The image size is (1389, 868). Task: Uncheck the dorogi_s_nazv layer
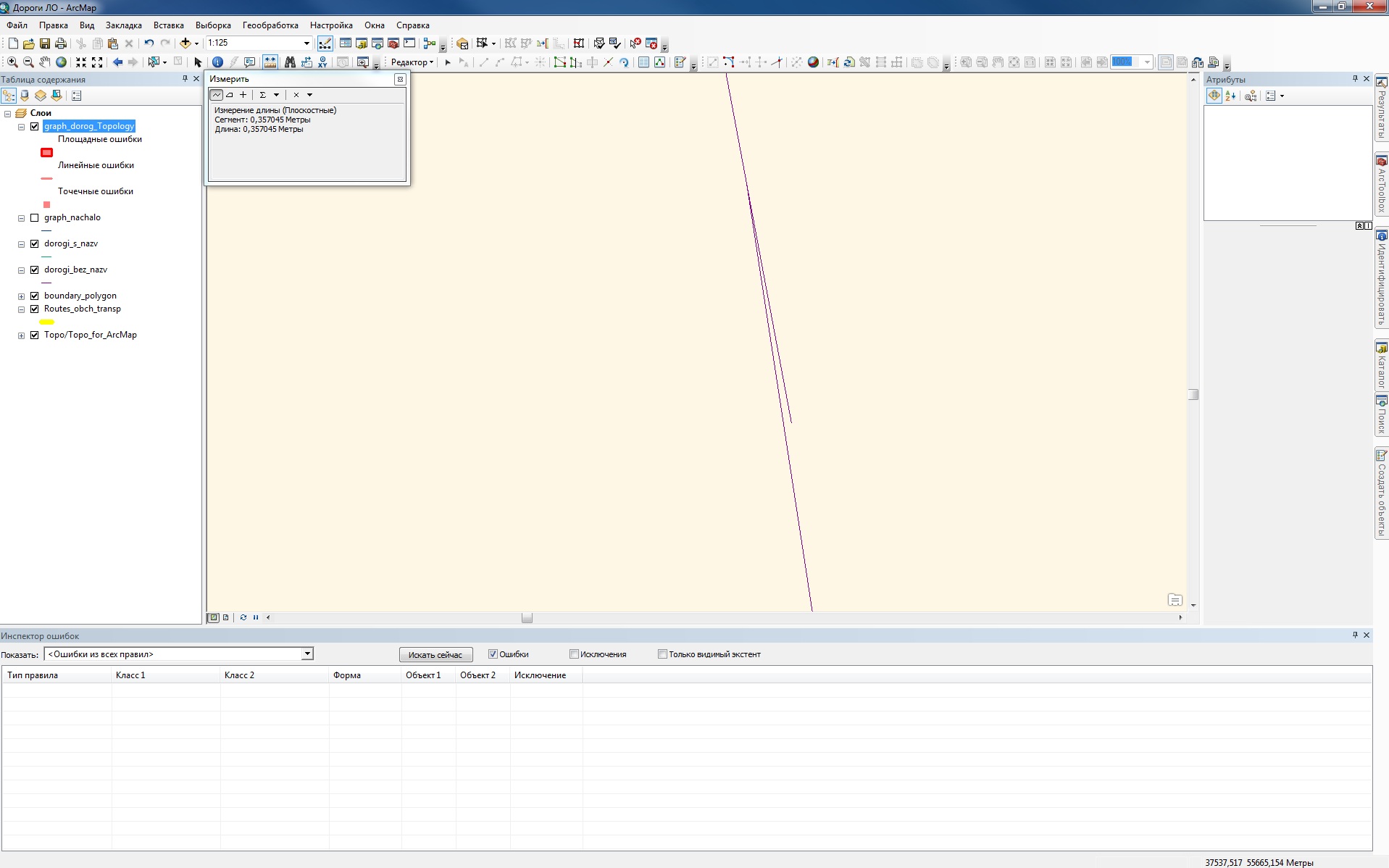34,243
